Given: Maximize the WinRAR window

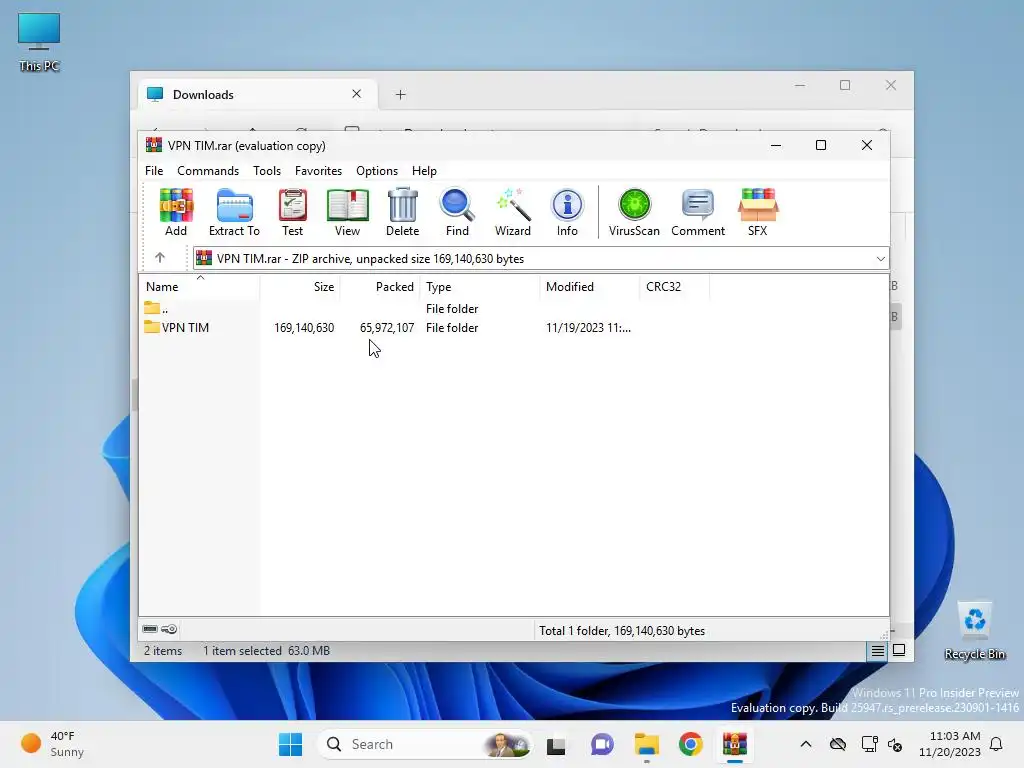Looking at the screenshot, I should pos(821,145).
